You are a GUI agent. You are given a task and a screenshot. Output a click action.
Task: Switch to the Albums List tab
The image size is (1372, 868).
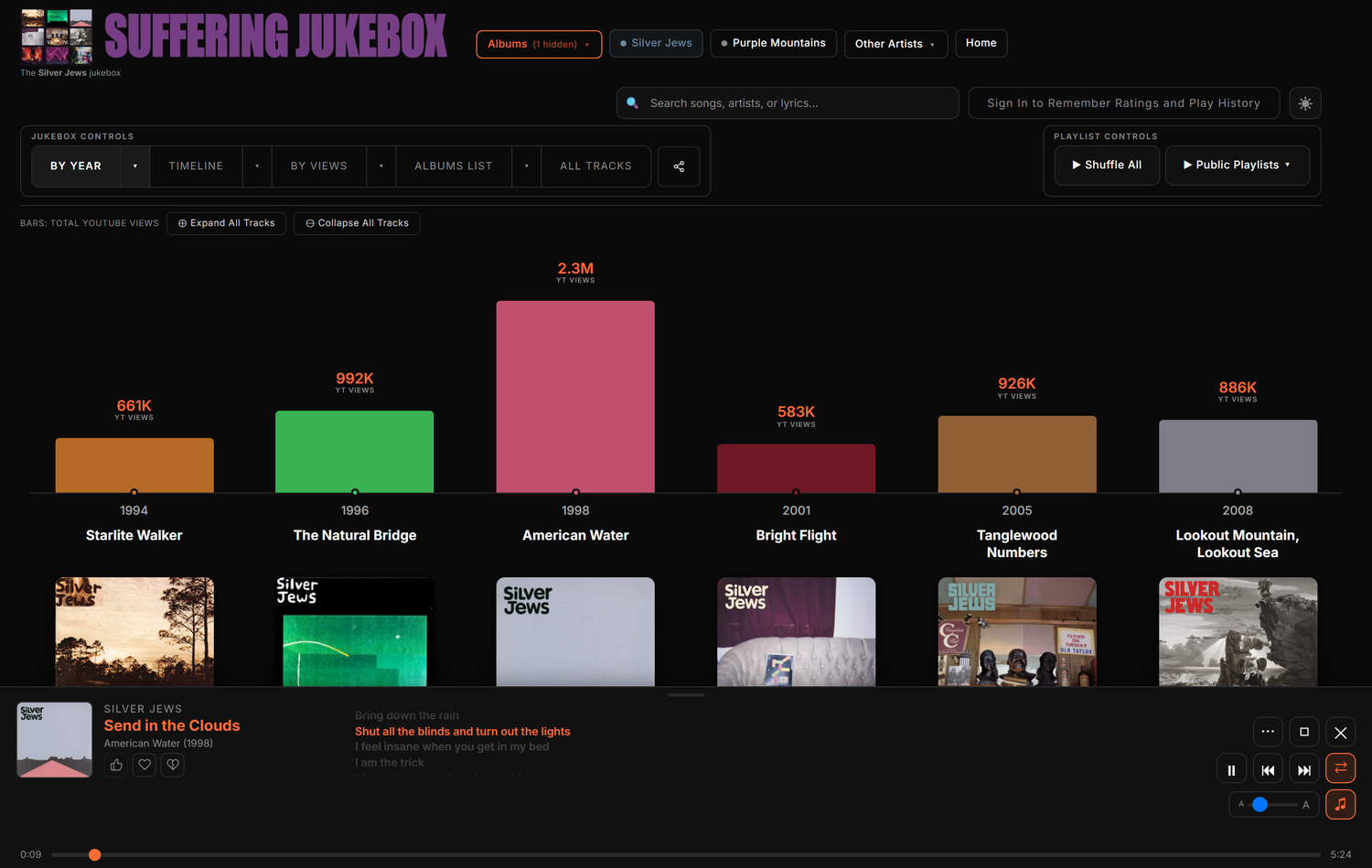point(454,166)
